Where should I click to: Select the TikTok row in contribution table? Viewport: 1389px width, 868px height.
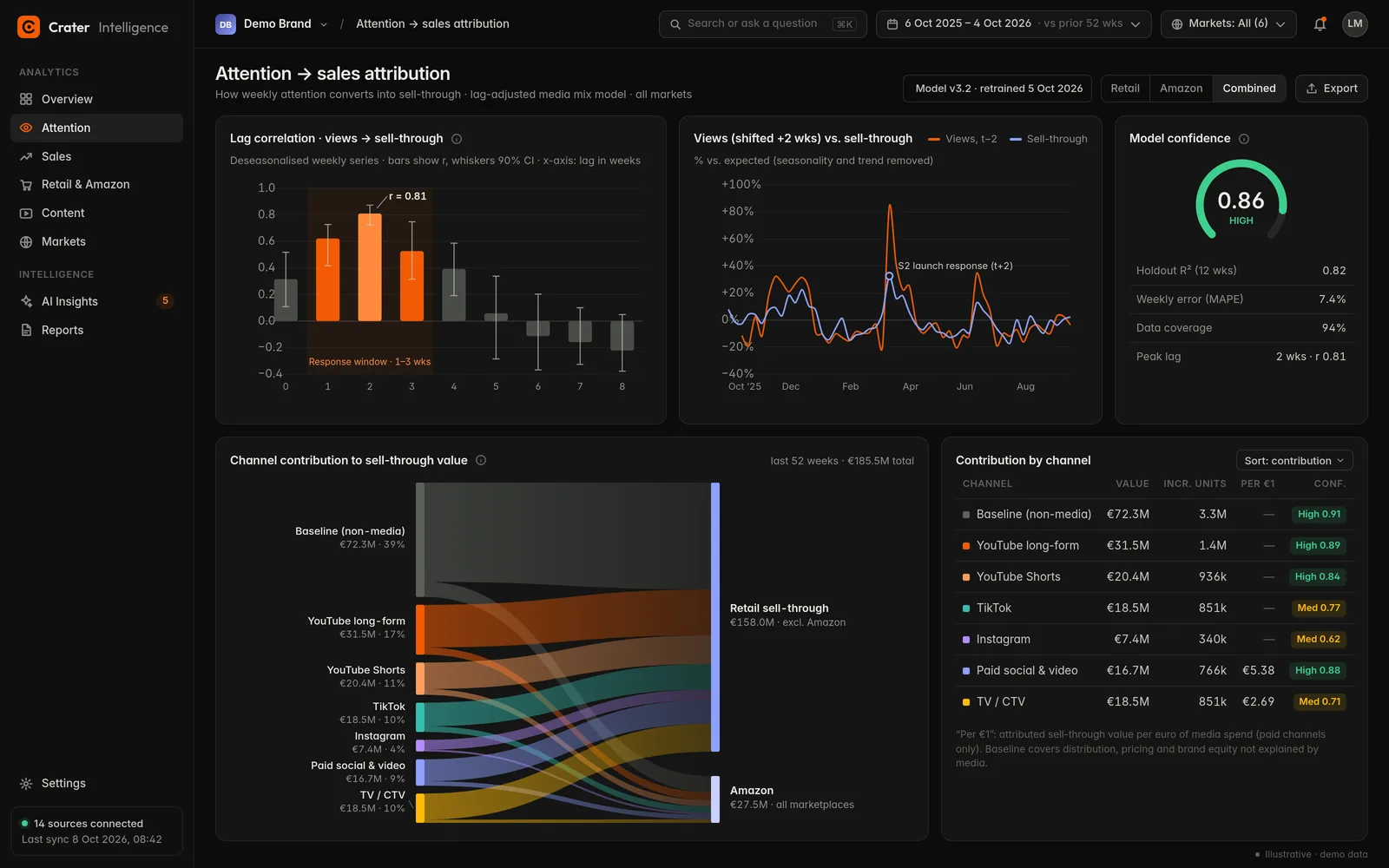[1154, 608]
